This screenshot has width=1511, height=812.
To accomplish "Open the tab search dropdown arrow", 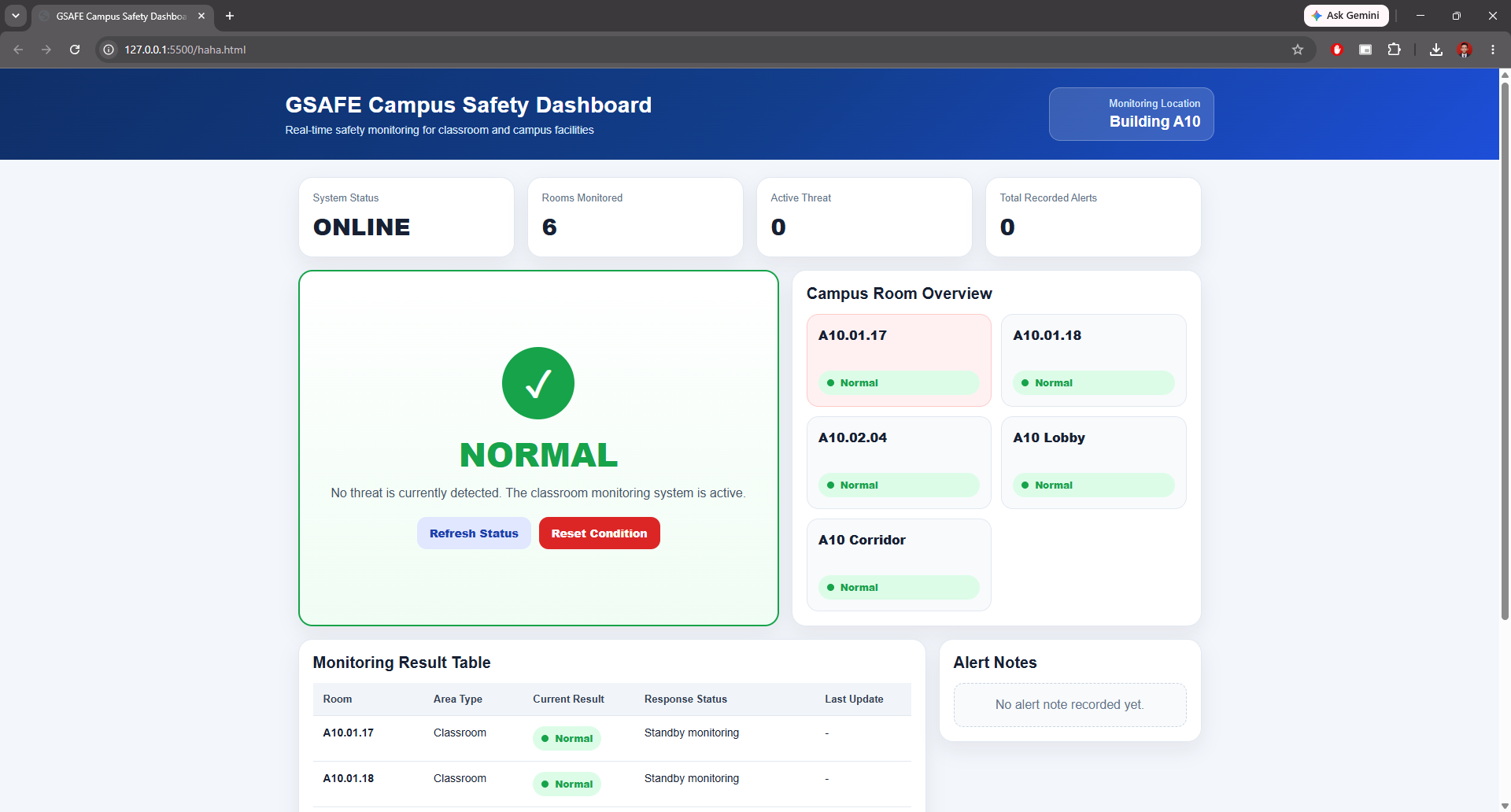I will pos(16,16).
